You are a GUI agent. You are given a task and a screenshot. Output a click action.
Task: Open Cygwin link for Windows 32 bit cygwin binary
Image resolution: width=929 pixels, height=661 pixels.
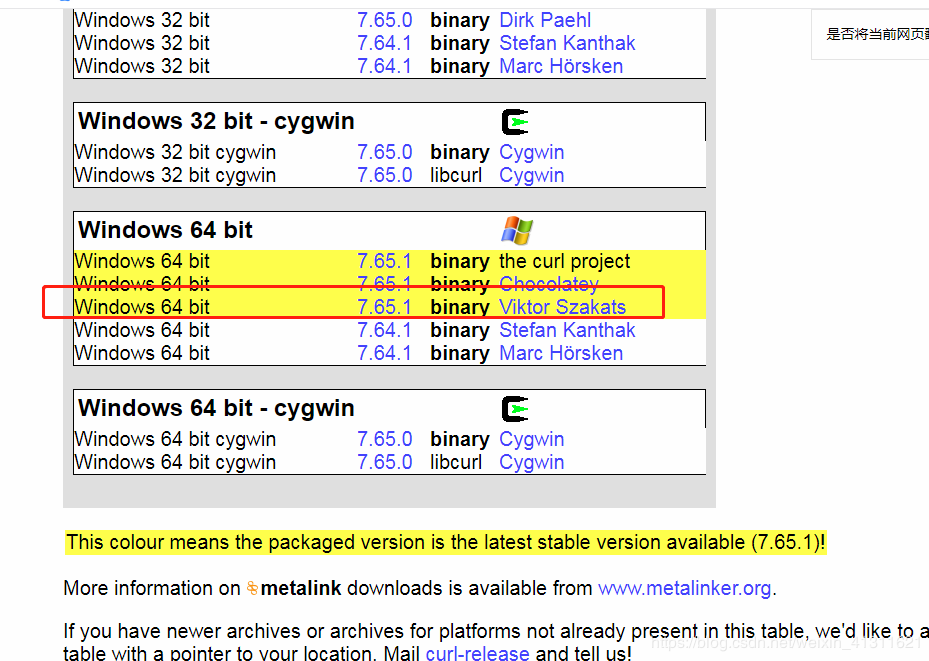click(531, 152)
